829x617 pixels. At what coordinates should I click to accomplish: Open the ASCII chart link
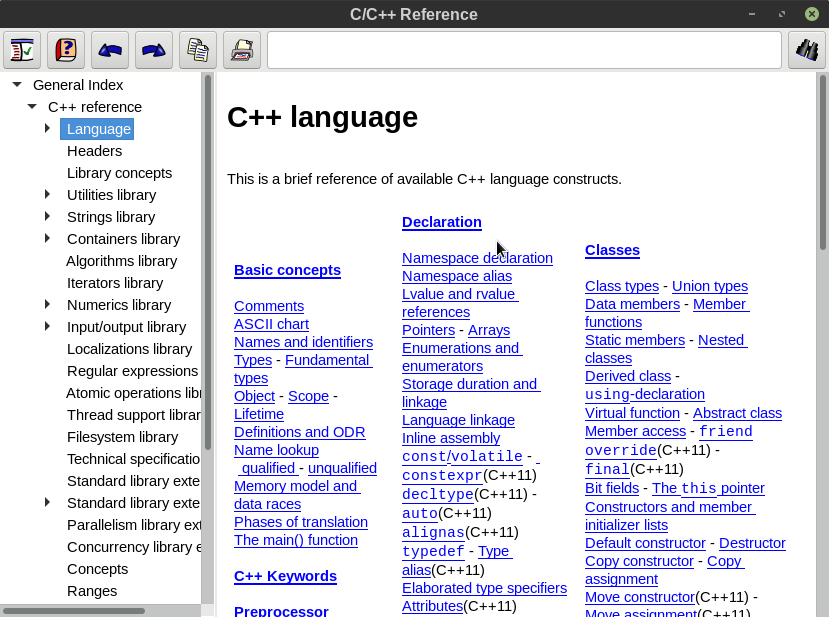(271, 324)
